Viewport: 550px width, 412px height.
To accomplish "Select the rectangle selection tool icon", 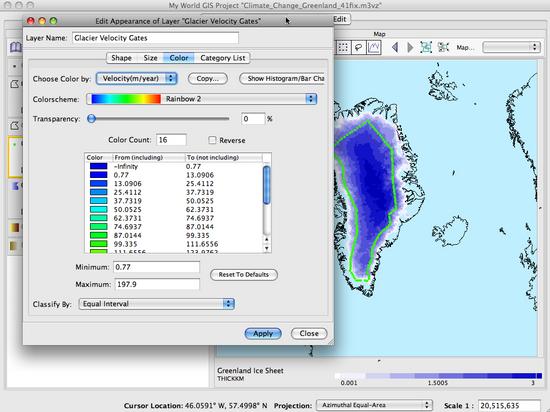I will click(344, 47).
